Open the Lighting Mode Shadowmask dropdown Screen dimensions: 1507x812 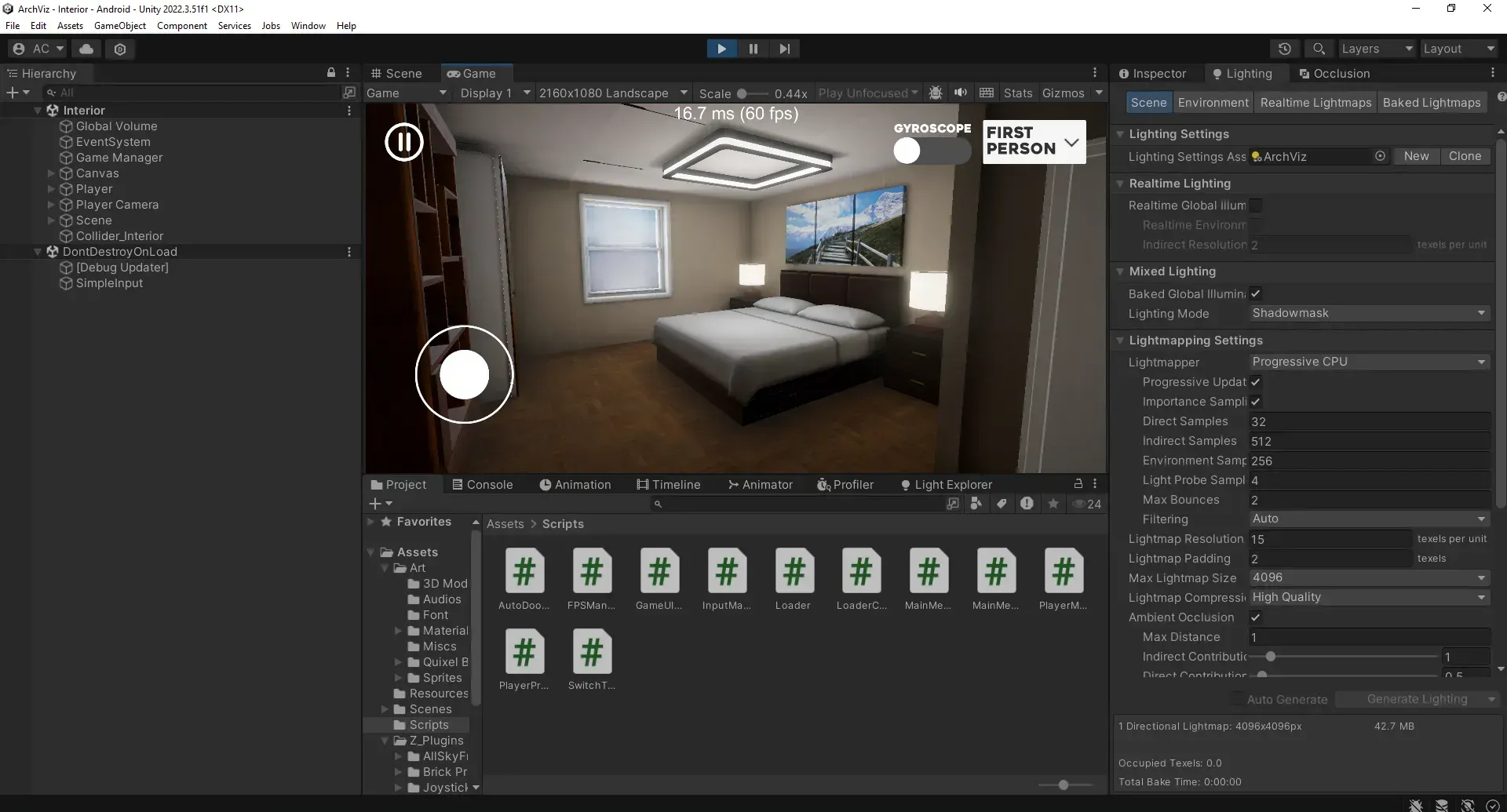(1370, 313)
